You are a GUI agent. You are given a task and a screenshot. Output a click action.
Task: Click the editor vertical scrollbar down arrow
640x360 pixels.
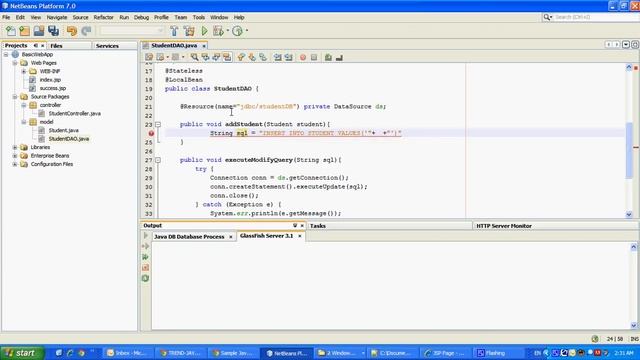tap(629, 214)
